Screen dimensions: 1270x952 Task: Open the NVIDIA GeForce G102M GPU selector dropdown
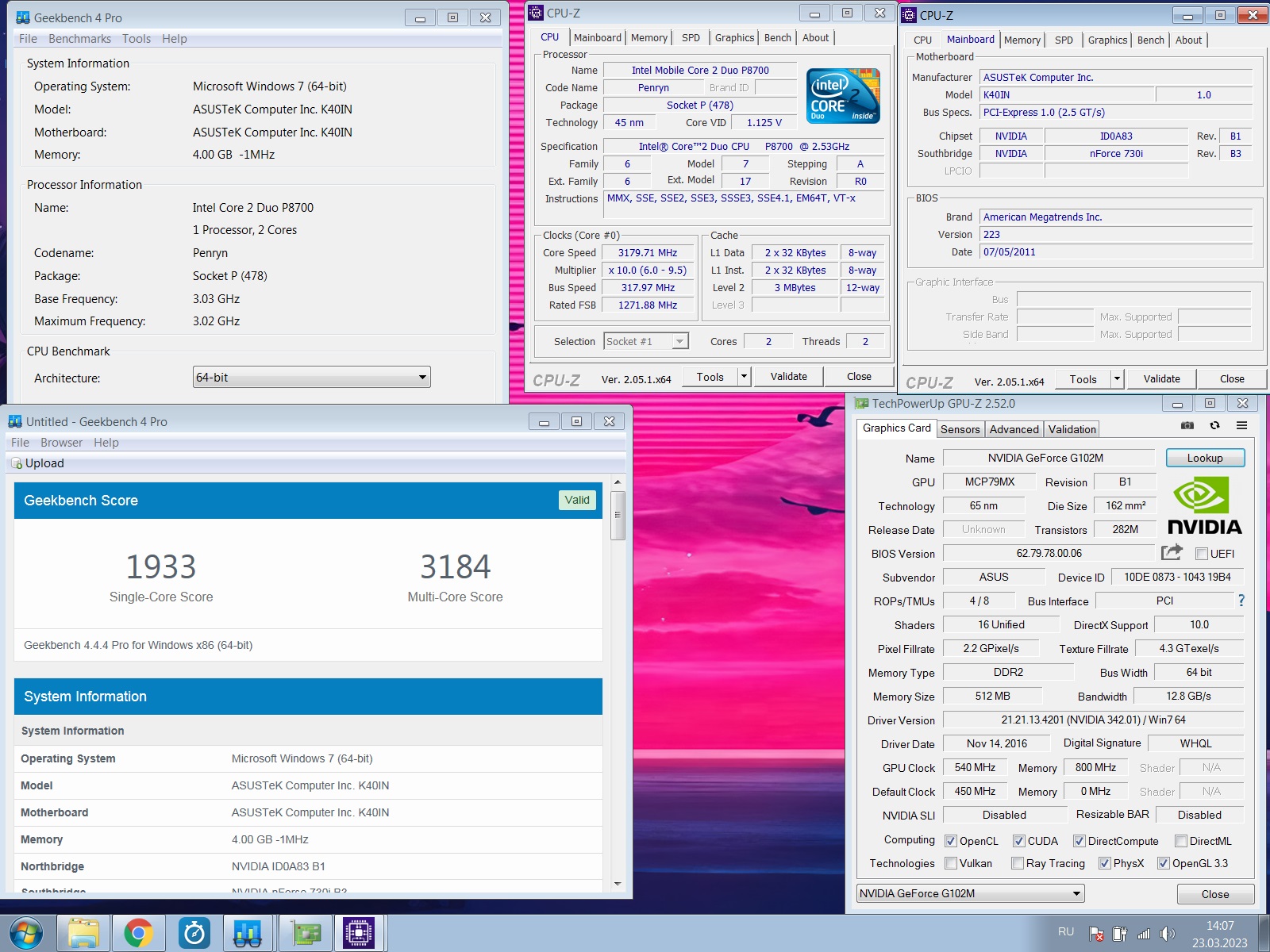pyautogui.click(x=971, y=893)
